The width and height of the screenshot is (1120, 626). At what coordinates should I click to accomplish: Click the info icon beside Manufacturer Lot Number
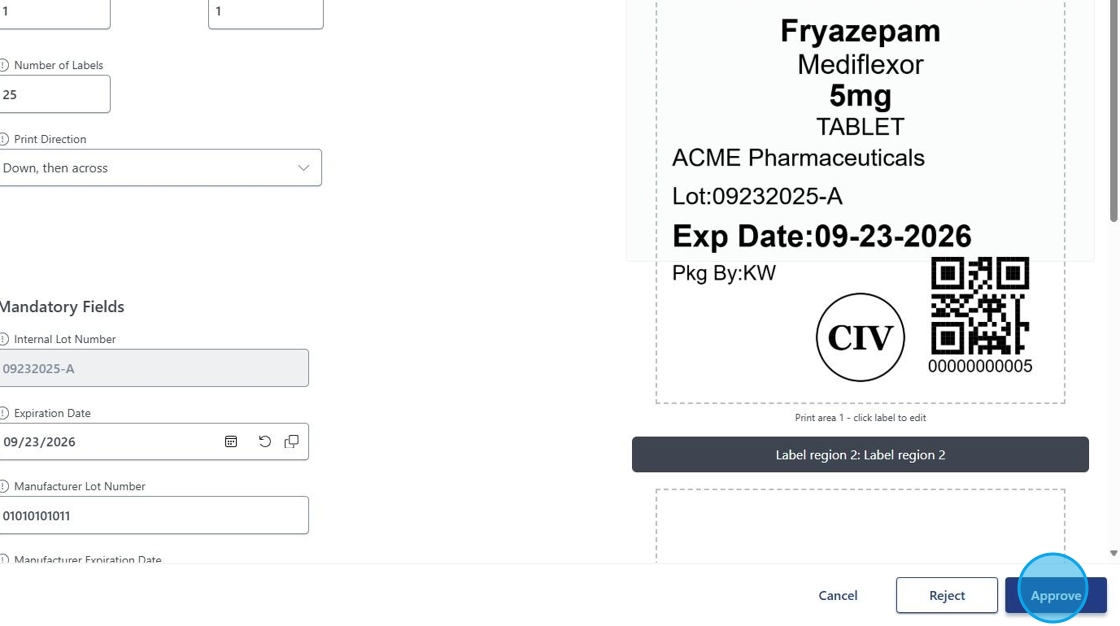tap(4, 486)
